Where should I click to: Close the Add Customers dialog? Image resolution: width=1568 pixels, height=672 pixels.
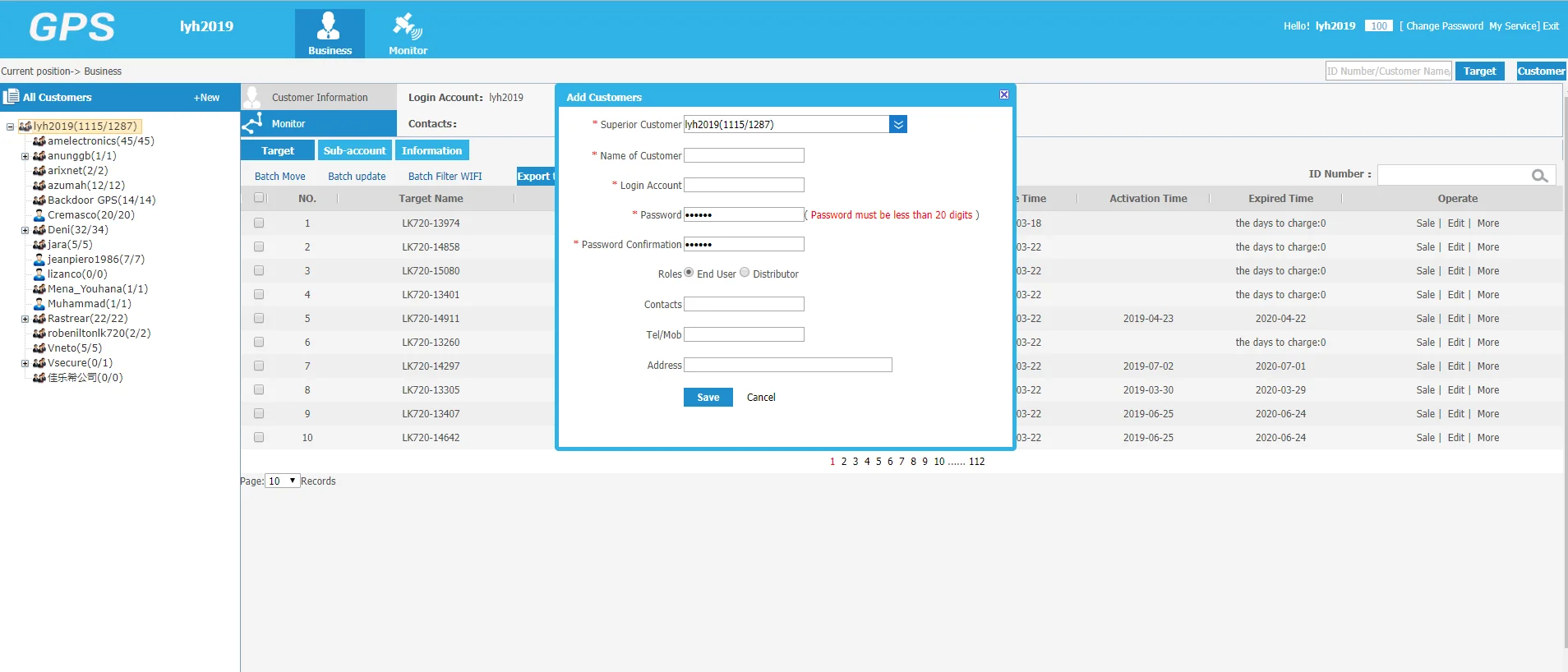pyautogui.click(x=1004, y=94)
